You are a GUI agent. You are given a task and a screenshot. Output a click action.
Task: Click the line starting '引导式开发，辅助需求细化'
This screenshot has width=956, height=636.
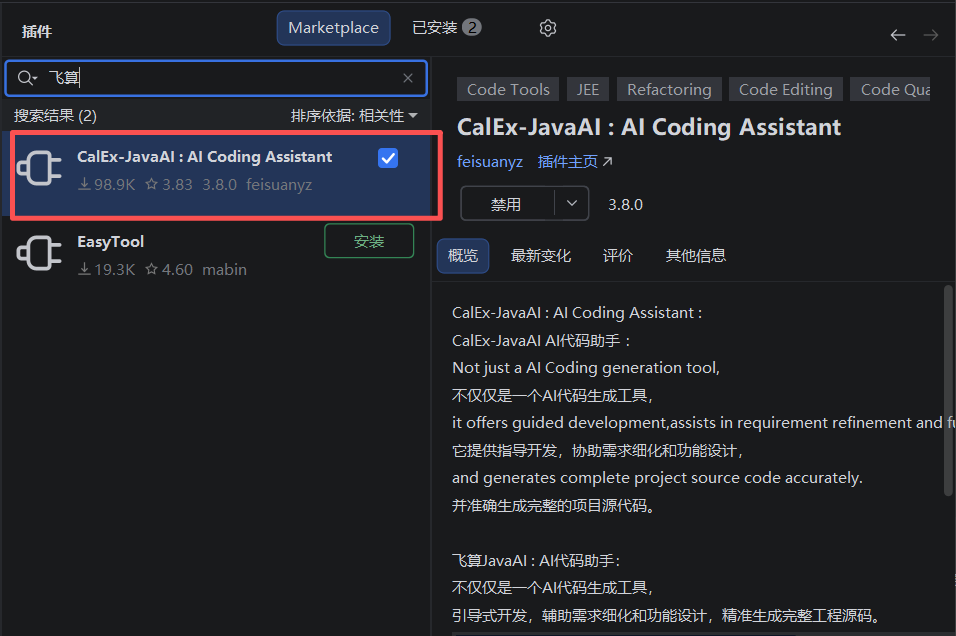[x=668, y=615]
